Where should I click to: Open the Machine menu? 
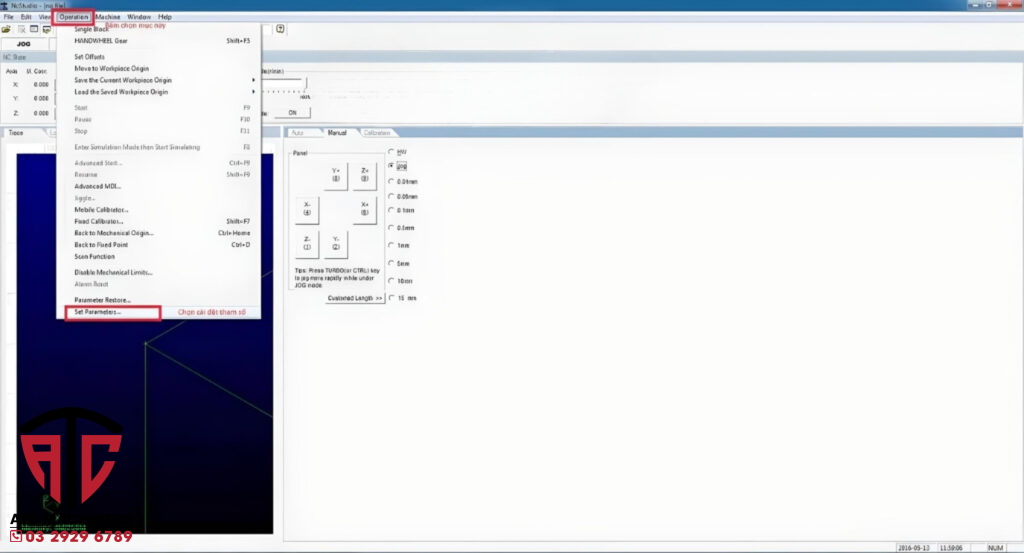point(108,17)
